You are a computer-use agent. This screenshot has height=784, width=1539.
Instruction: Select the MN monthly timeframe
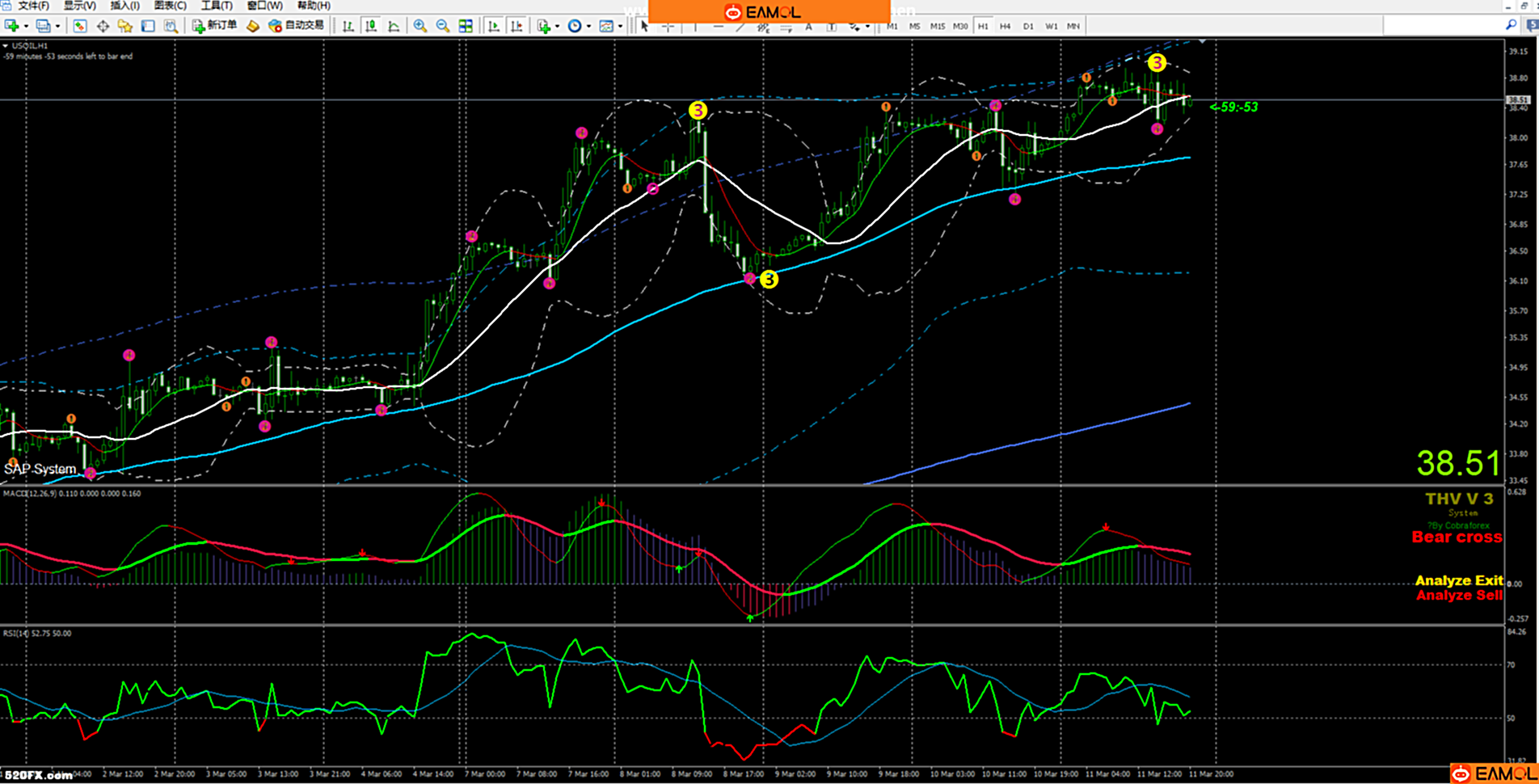pos(1073,26)
